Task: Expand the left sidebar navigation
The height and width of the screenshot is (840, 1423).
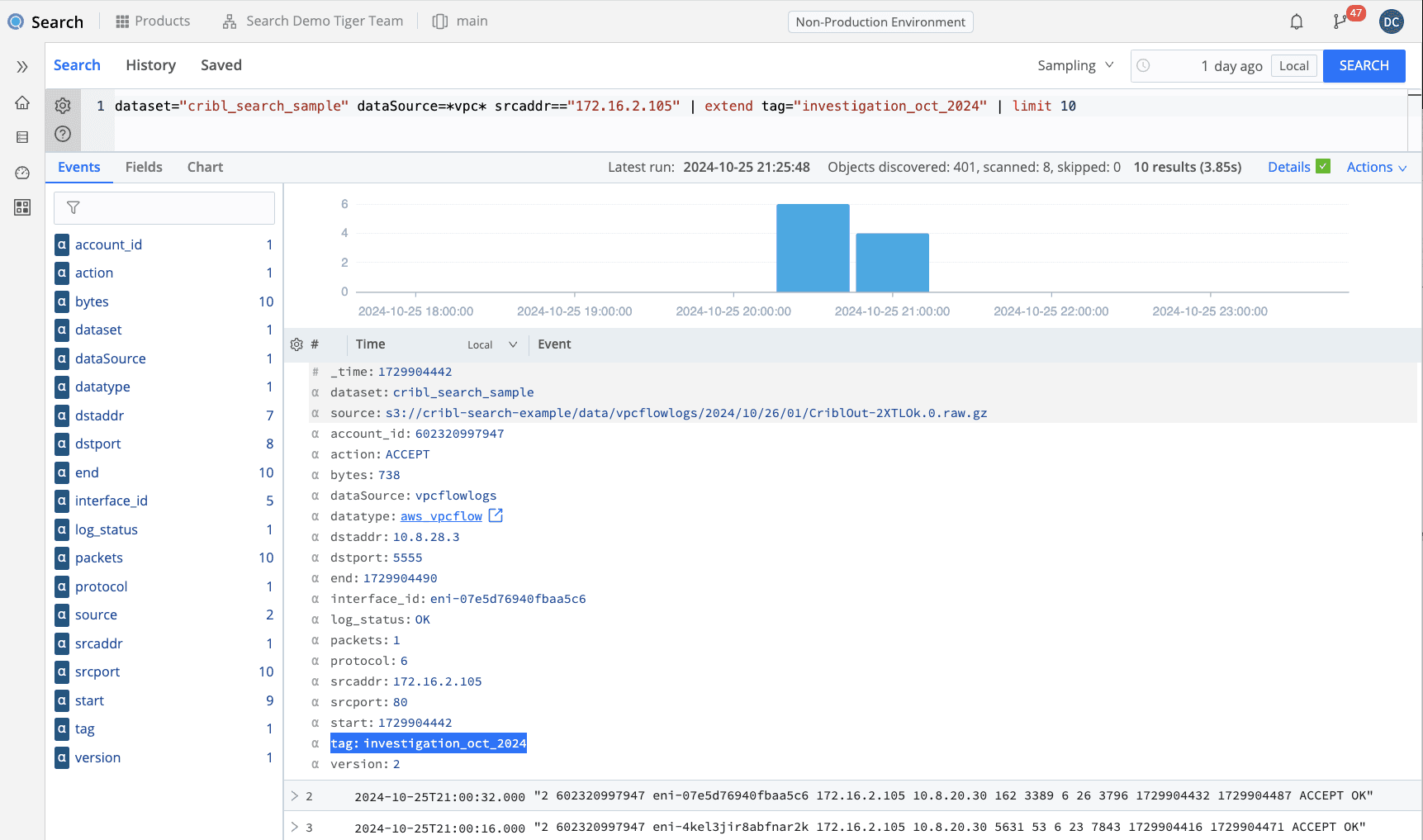Action: [x=22, y=67]
